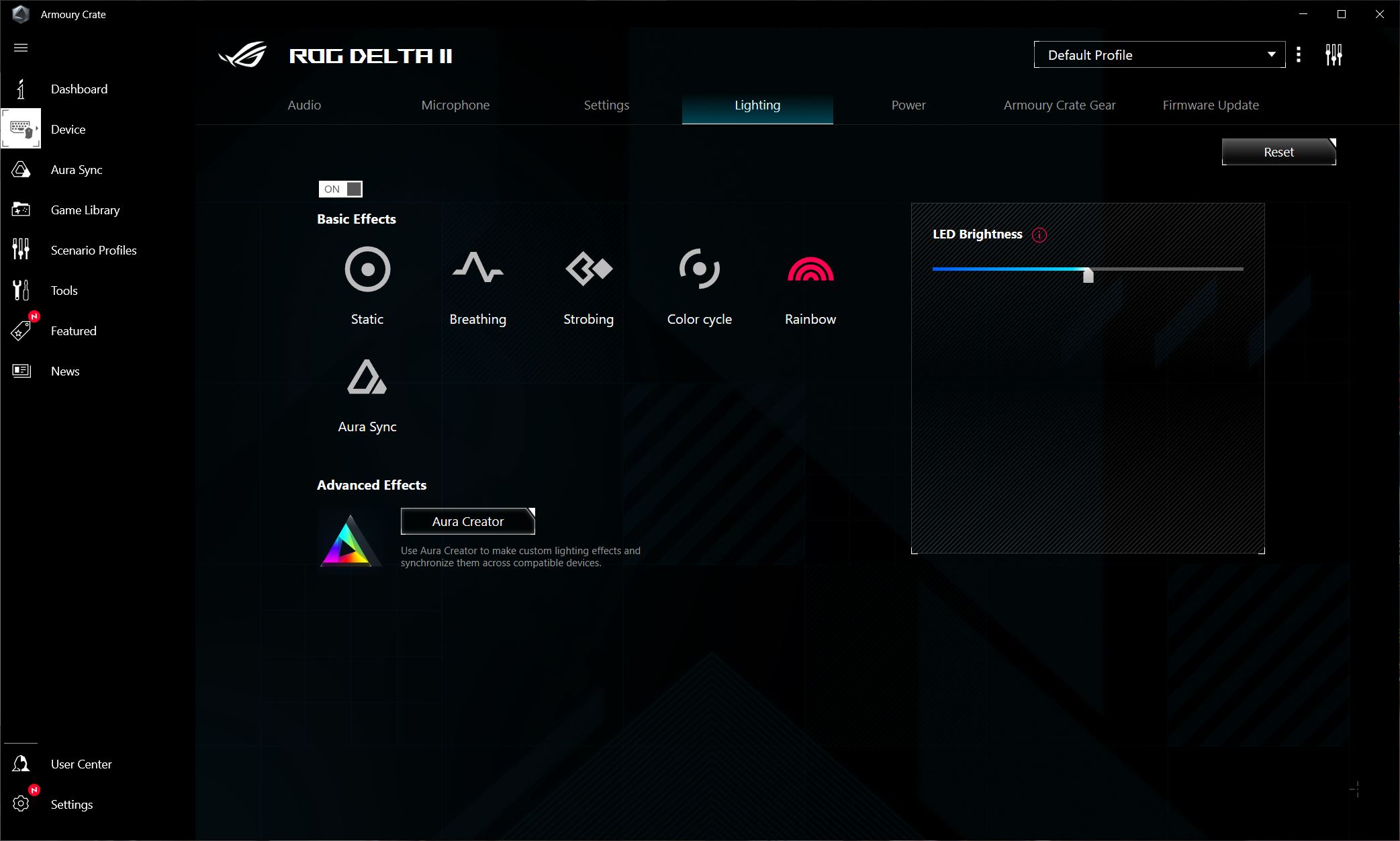Click the Aura Sync label under Basic Effects
The width and height of the screenshot is (1400, 841).
[x=367, y=427]
